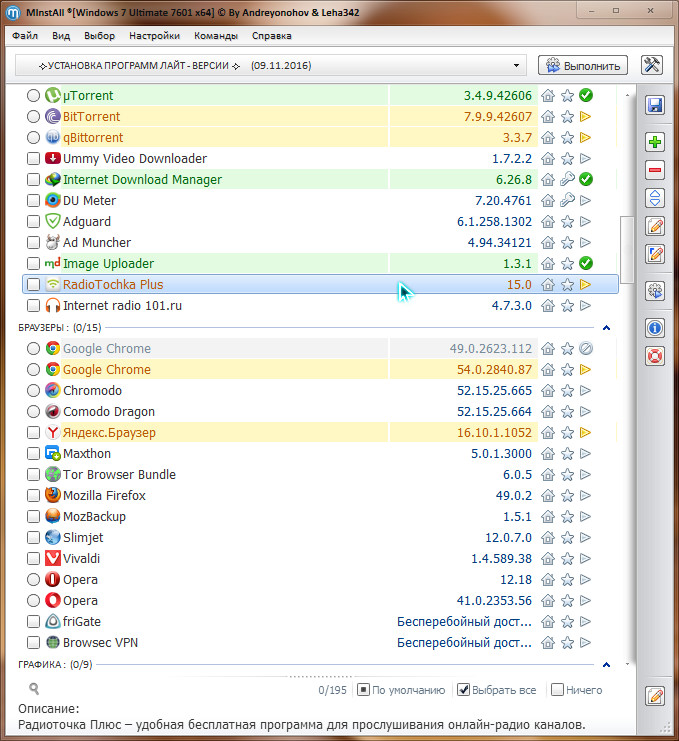Select the friGate row

coord(320,621)
